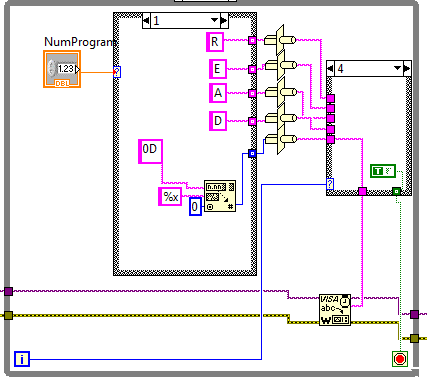Click the %x format string constant

click(x=170, y=196)
